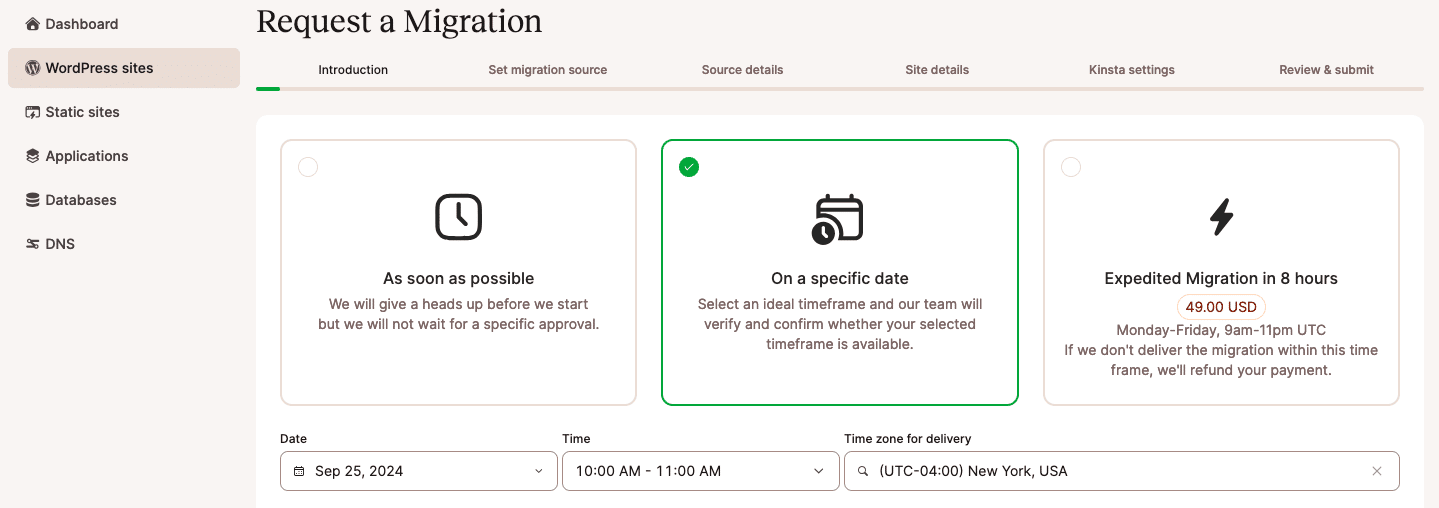Click the lightning bolt Expedited Migration icon
This screenshot has height=508, width=1439.
point(1220,216)
